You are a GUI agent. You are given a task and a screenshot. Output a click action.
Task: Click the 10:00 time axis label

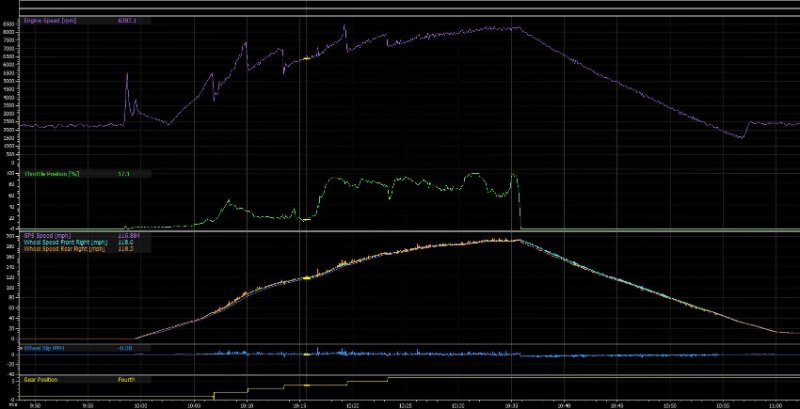pyautogui.click(x=140, y=406)
